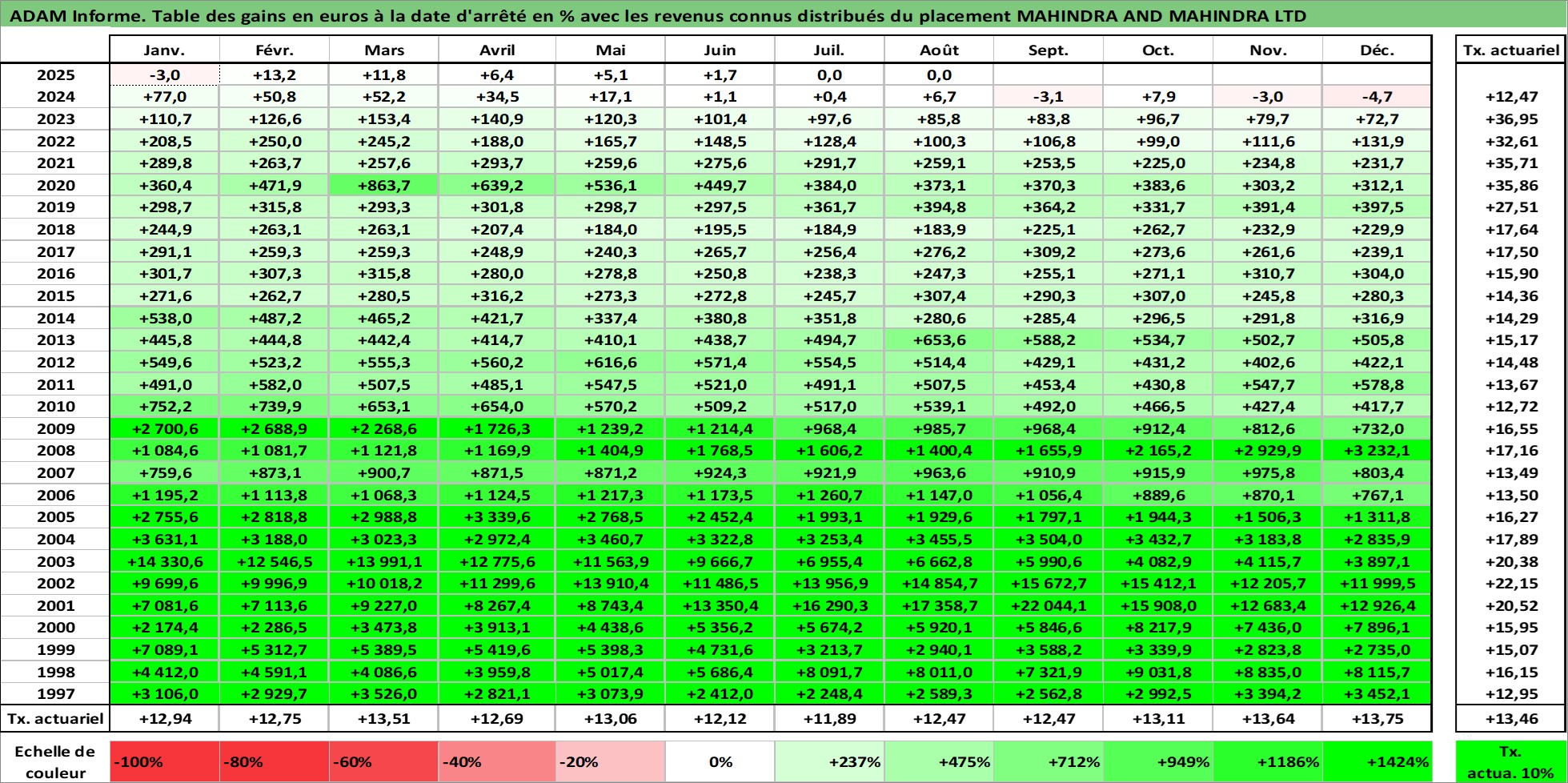Click the +13,2 cell for February 2025

pyautogui.click(x=275, y=75)
